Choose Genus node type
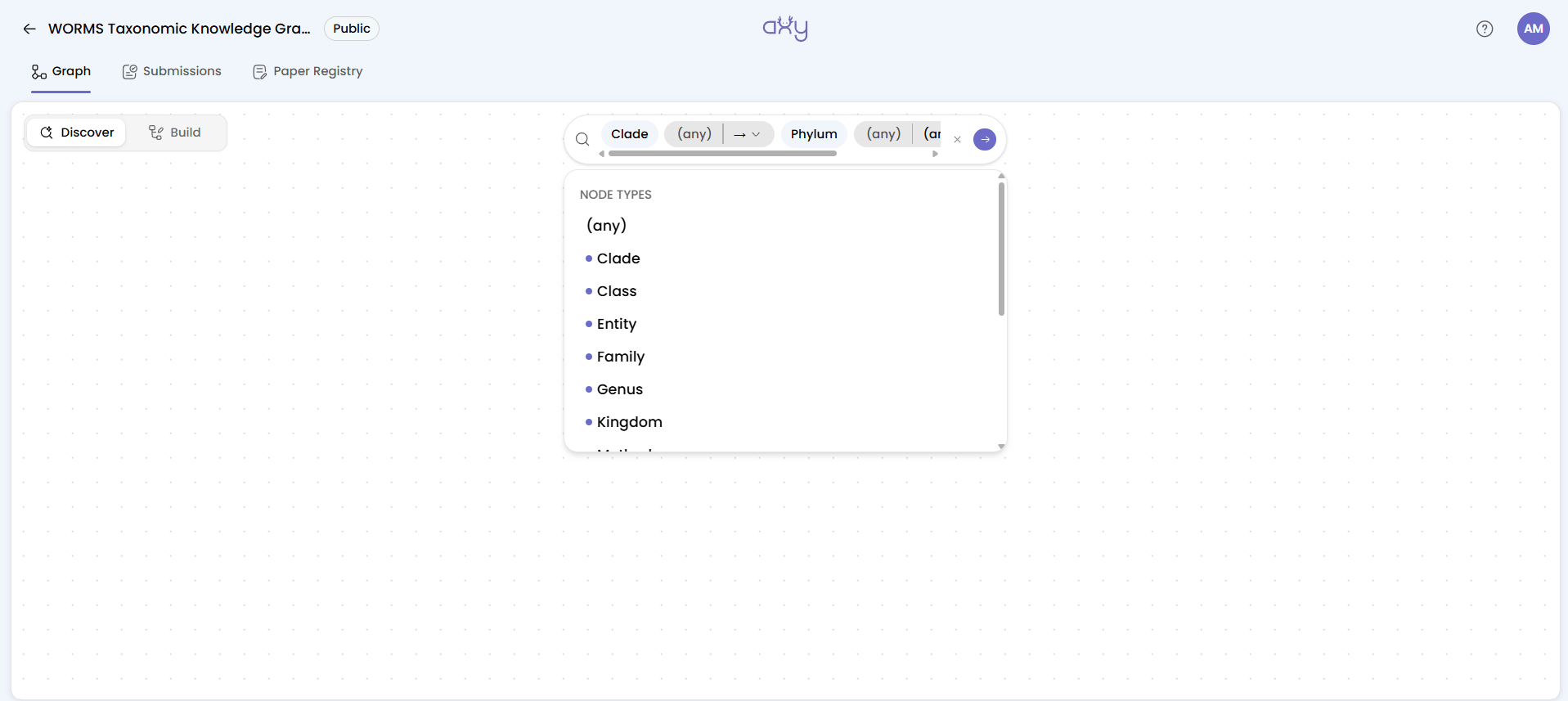 pyautogui.click(x=620, y=389)
